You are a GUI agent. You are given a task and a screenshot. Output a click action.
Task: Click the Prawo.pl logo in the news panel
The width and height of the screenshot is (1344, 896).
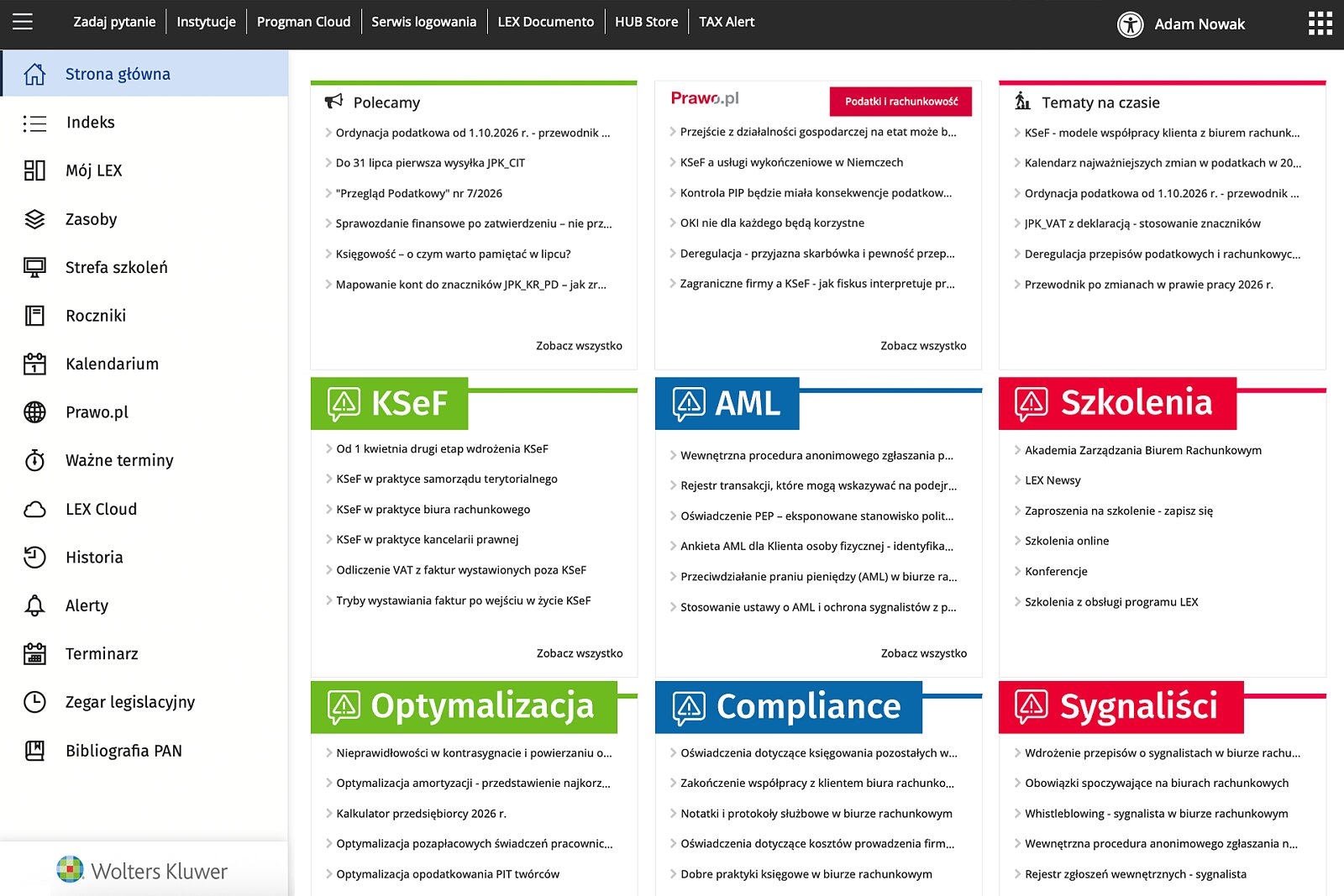(x=705, y=98)
